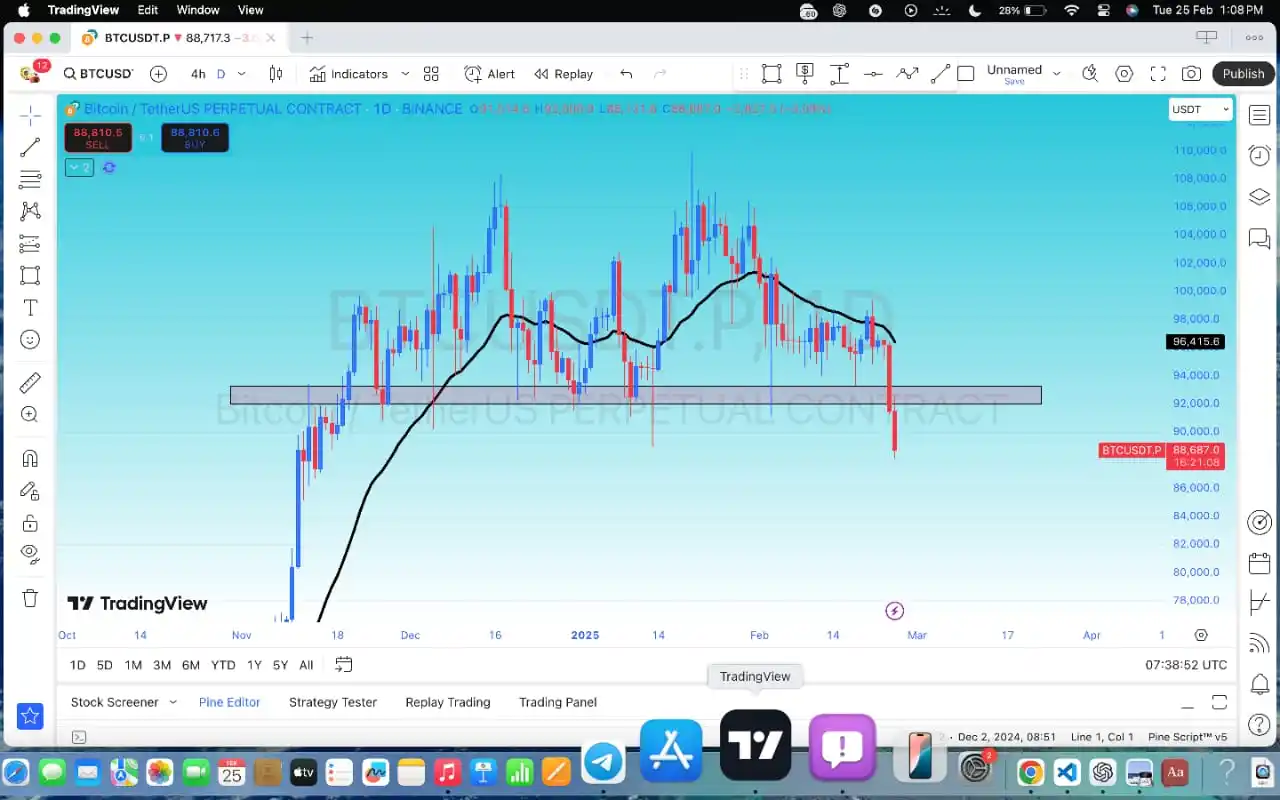Open the object tree layers panel
This screenshot has width=1280, height=800.
tap(1259, 197)
